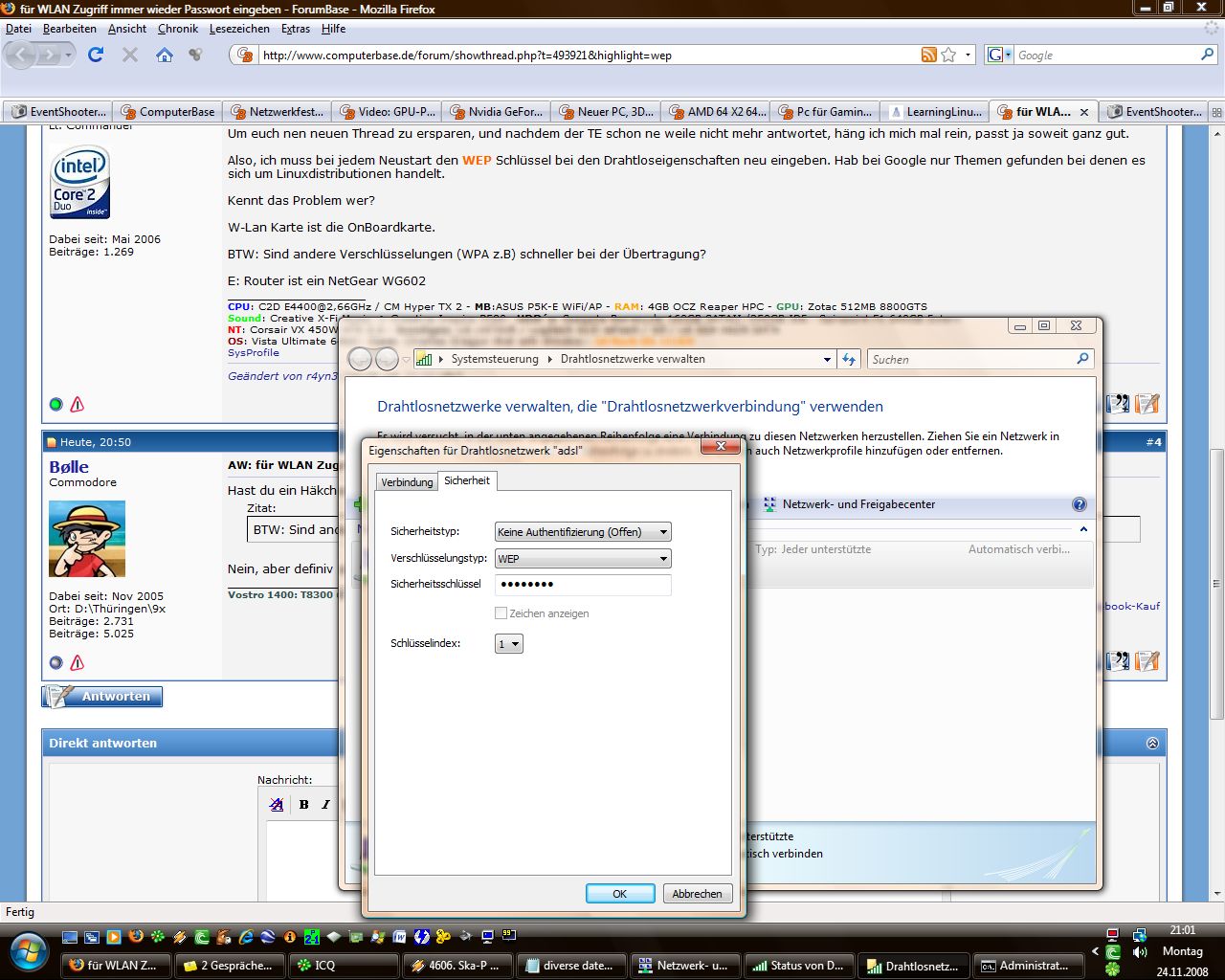Viewport: 1225px width, 980px height.
Task: Open the Schlüsselindex dropdown
Action: tap(509, 644)
